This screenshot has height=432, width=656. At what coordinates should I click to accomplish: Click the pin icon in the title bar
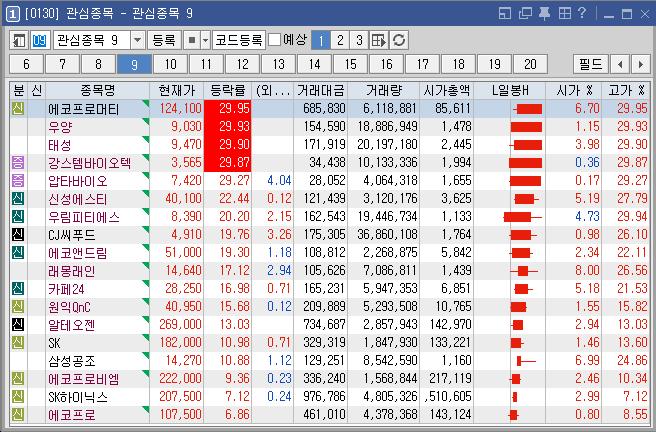pyautogui.click(x=544, y=13)
